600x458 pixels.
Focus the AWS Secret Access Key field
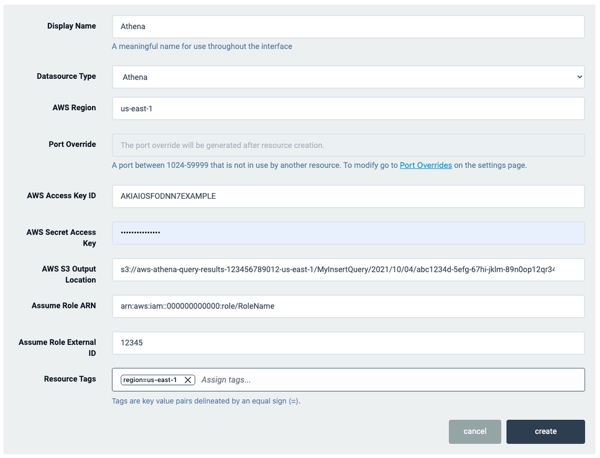(x=348, y=233)
